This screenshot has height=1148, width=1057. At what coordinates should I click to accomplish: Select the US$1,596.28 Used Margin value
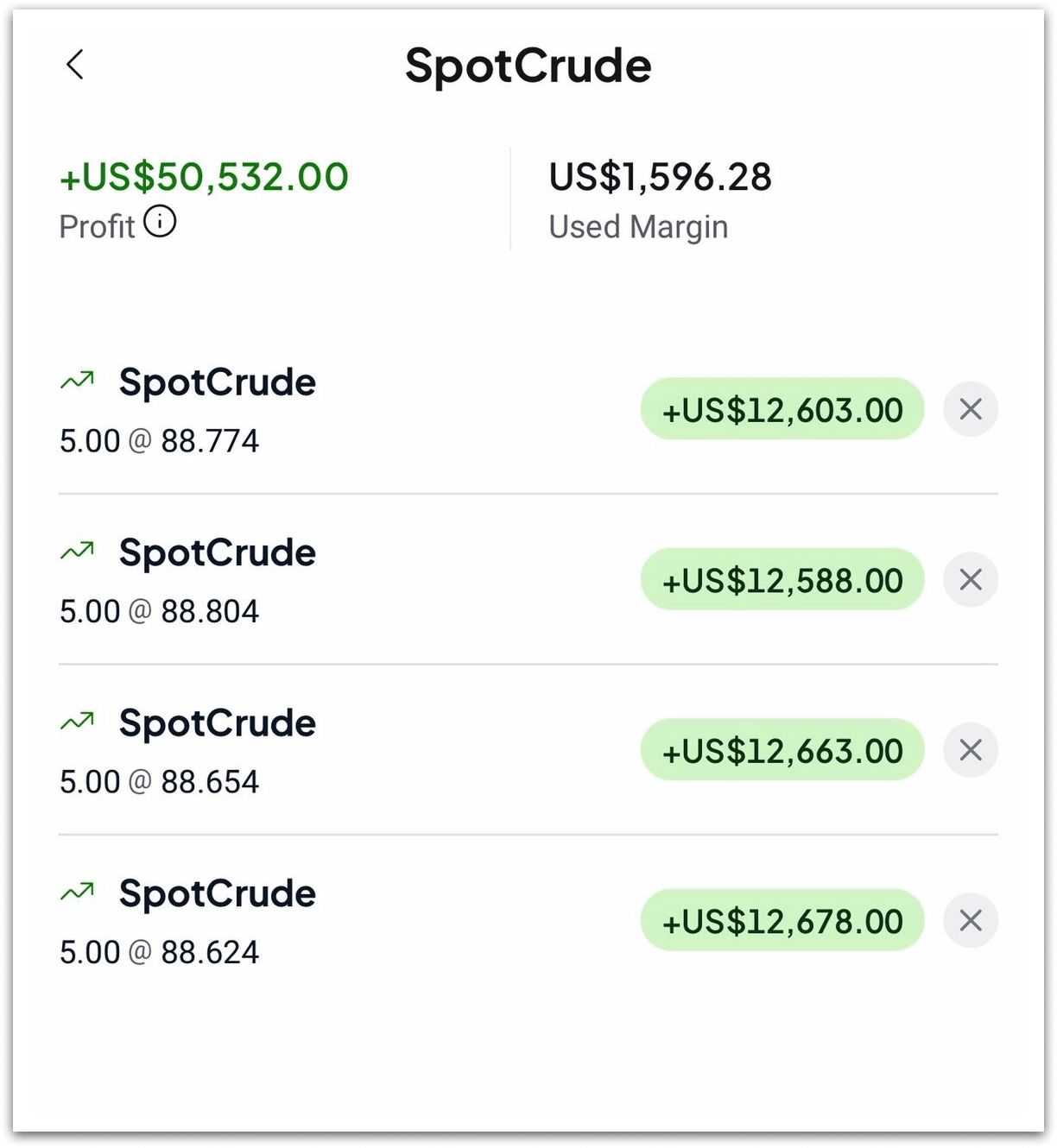click(660, 177)
